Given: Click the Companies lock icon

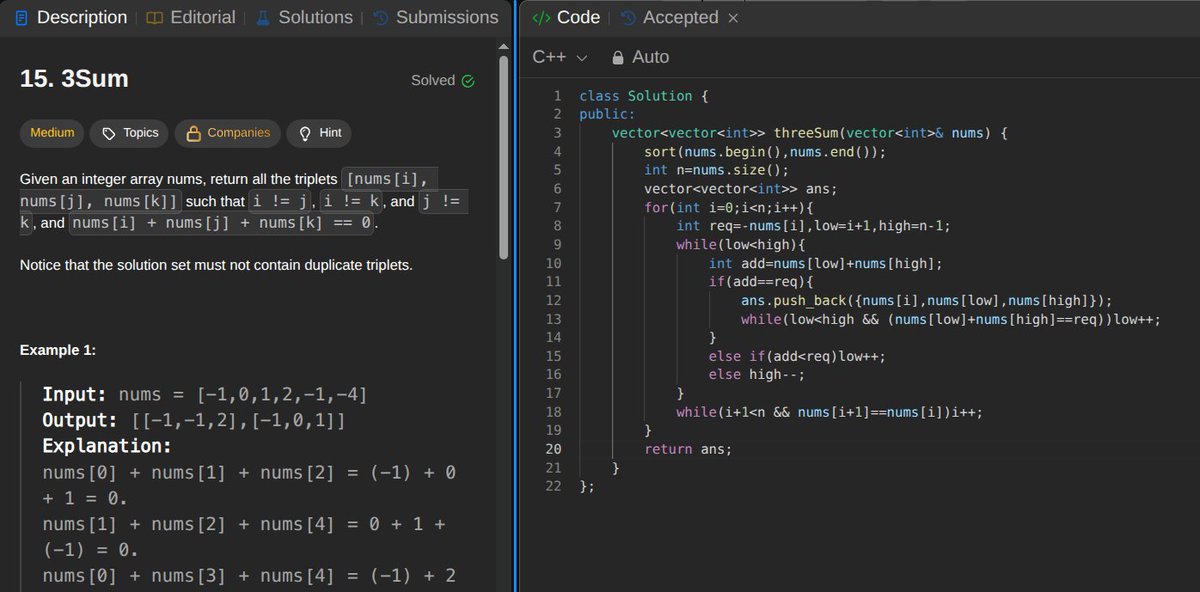Looking at the screenshot, I should coord(194,133).
